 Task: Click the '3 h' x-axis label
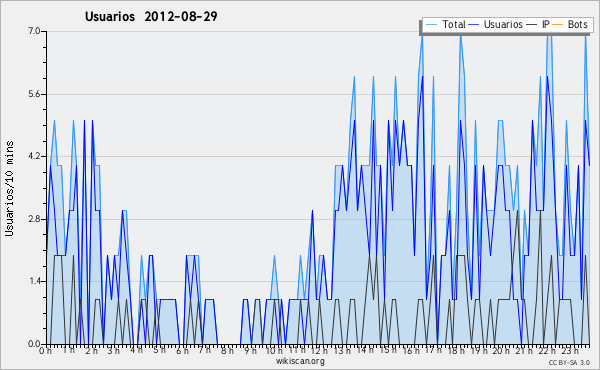pos(113,350)
